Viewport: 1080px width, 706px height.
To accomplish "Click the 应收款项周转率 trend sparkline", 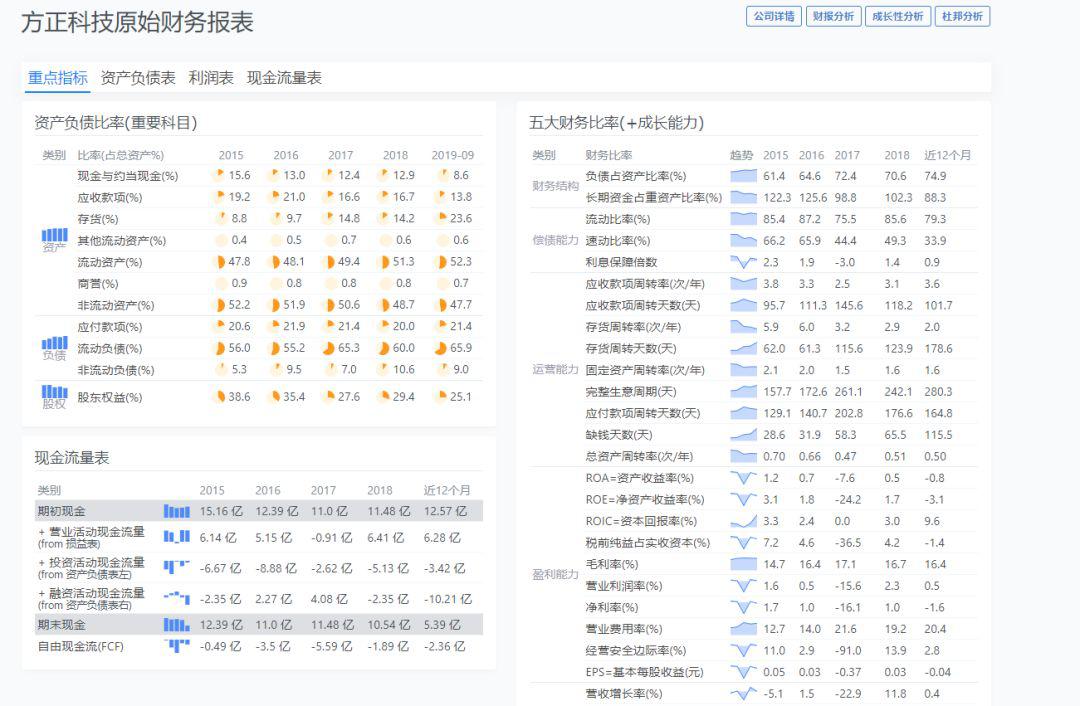I will coord(743,284).
